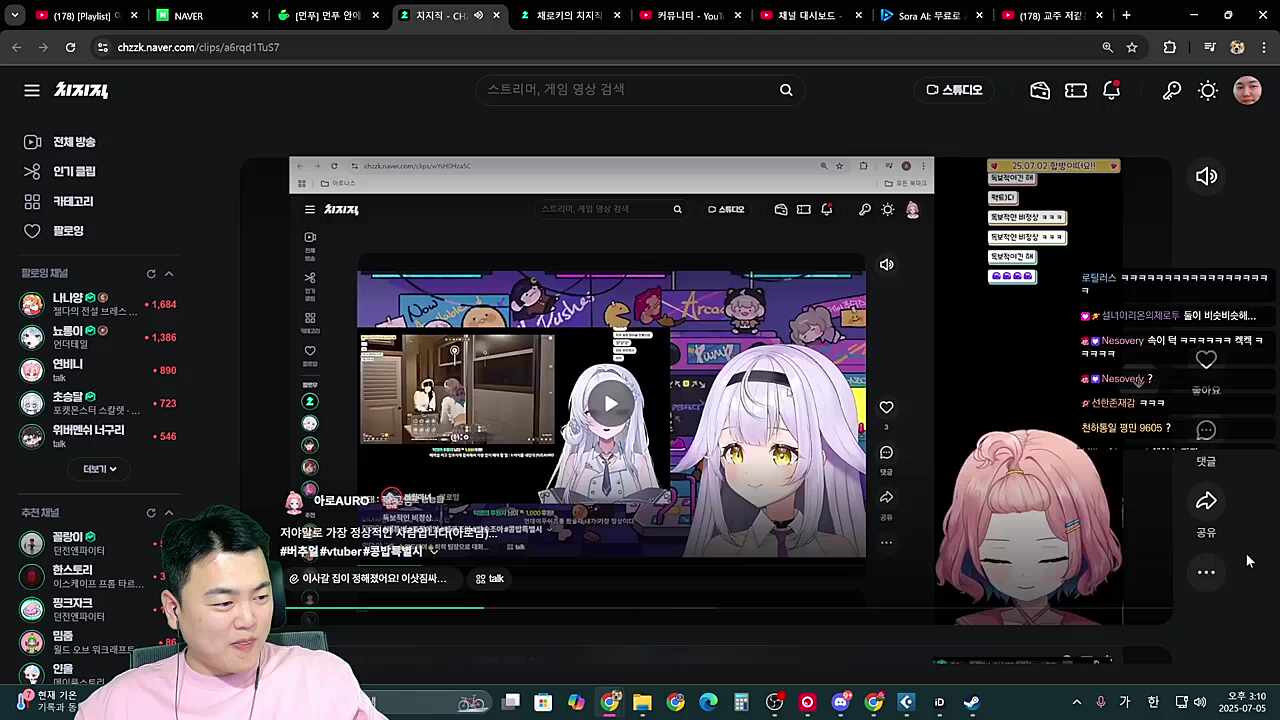
Task: Open the Microsoft Store taskbar icon
Action: pos(543,702)
